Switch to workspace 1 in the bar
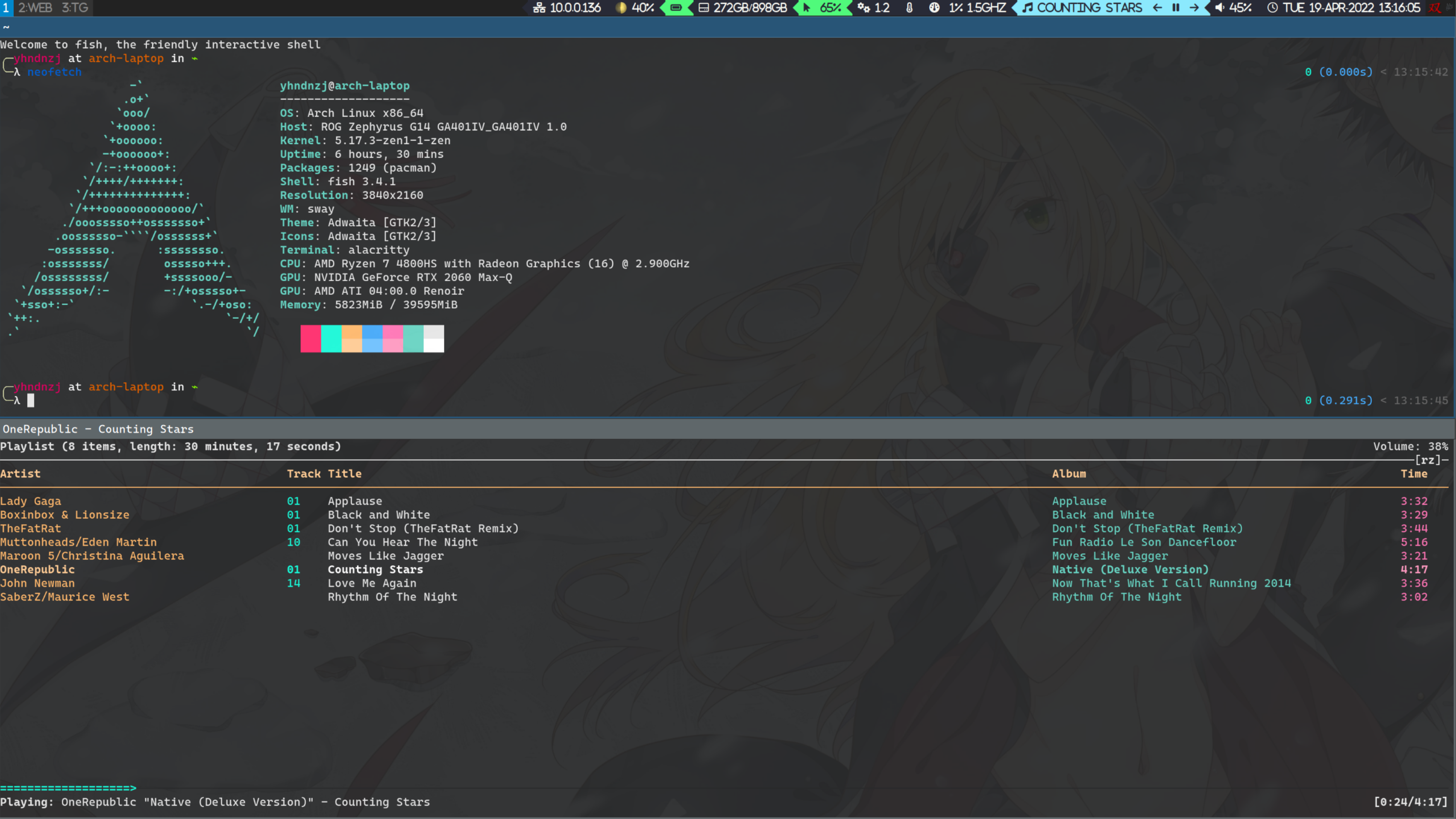 [6, 8]
